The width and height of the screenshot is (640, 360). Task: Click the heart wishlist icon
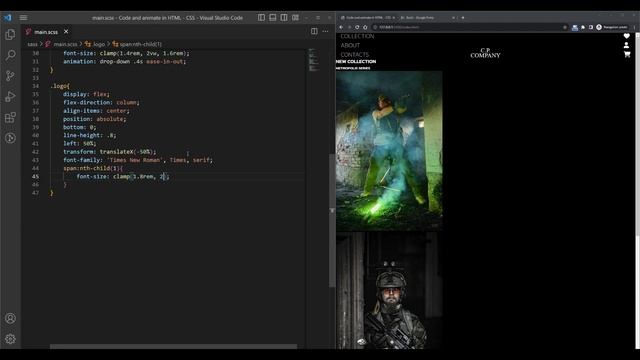point(627,36)
